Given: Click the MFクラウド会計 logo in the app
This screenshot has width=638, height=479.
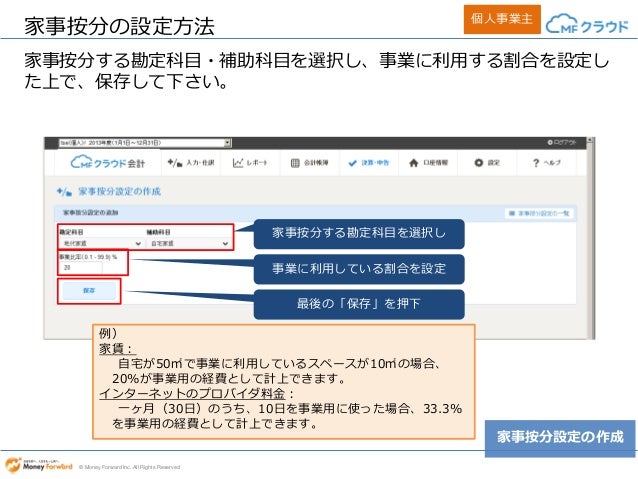Looking at the screenshot, I should (x=108, y=163).
